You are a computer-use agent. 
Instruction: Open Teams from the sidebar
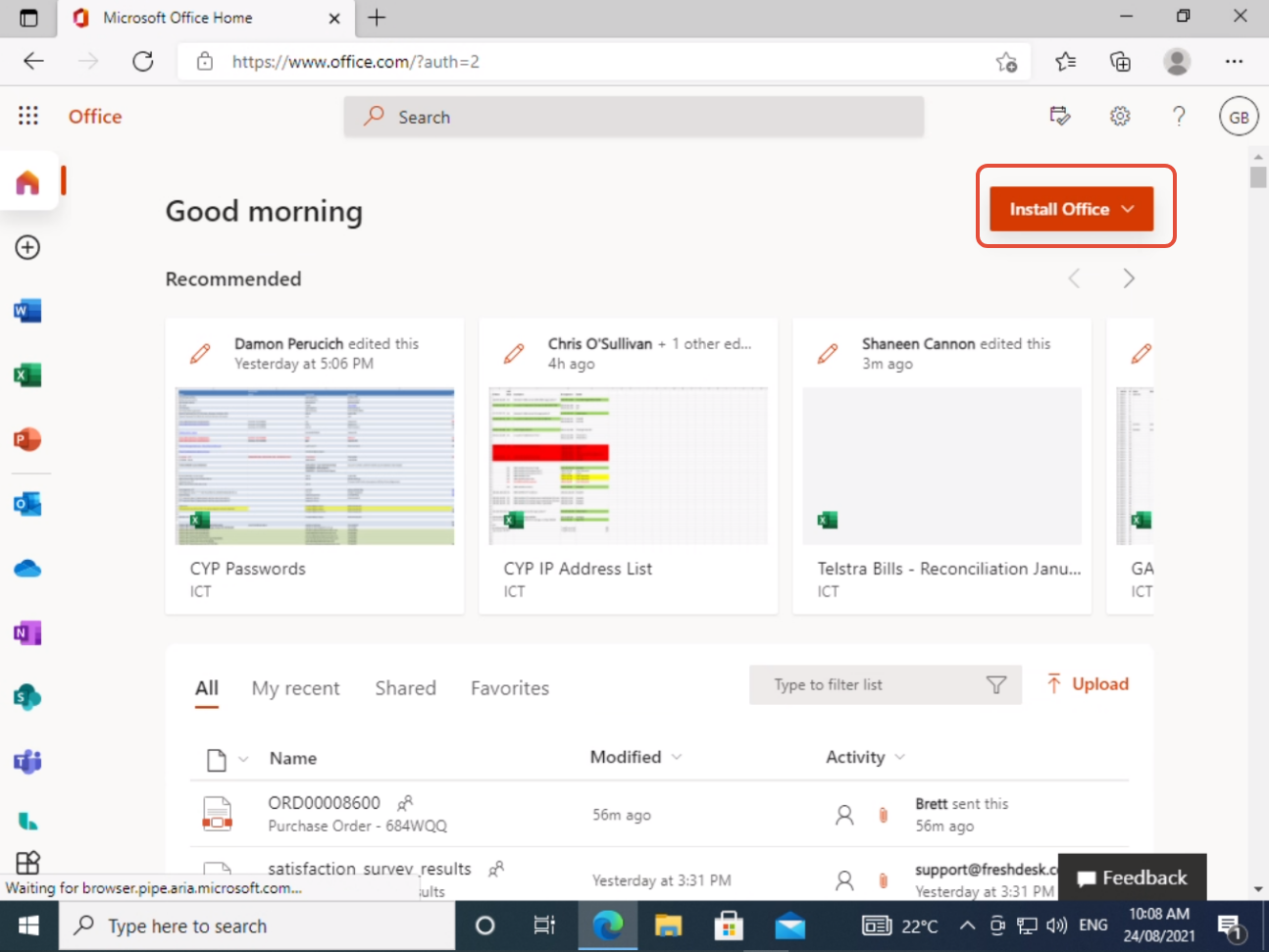click(x=27, y=762)
